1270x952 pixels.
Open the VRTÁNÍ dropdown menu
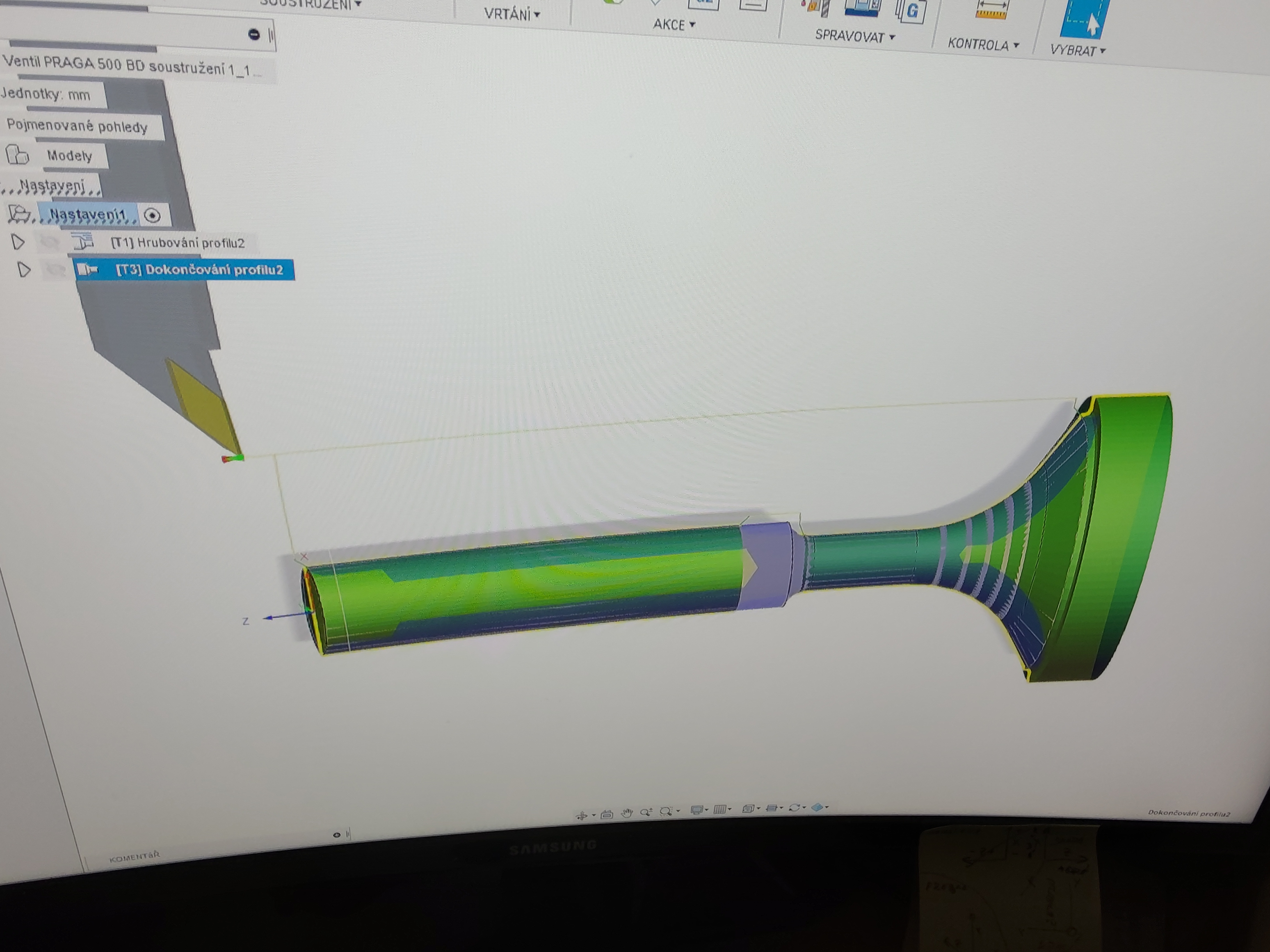point(512,14)
